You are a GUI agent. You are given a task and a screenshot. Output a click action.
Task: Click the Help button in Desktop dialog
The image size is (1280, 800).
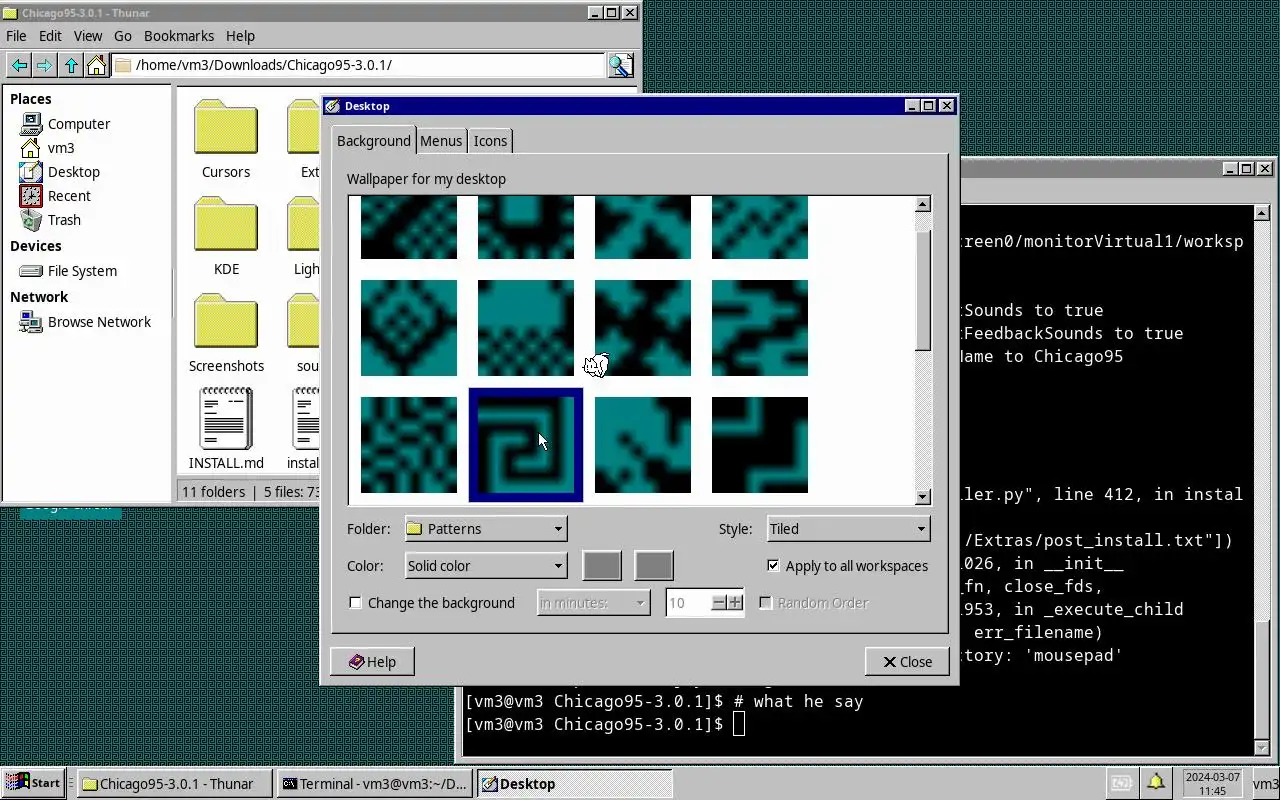point(372,662)
